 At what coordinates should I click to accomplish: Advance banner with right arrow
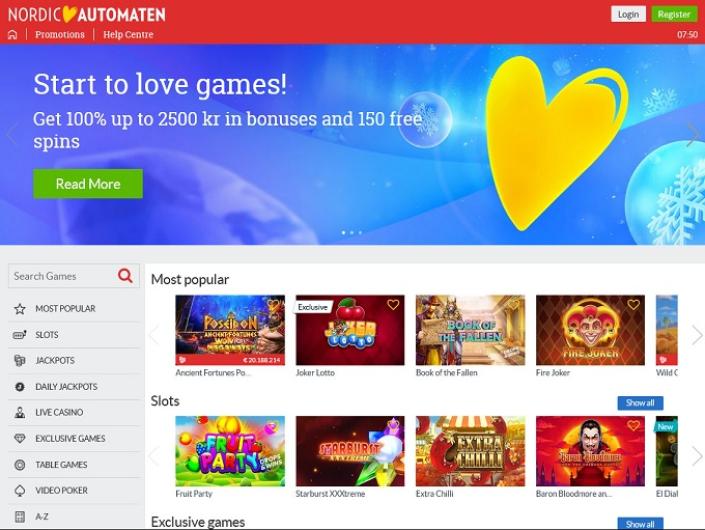tap(693, 134)
